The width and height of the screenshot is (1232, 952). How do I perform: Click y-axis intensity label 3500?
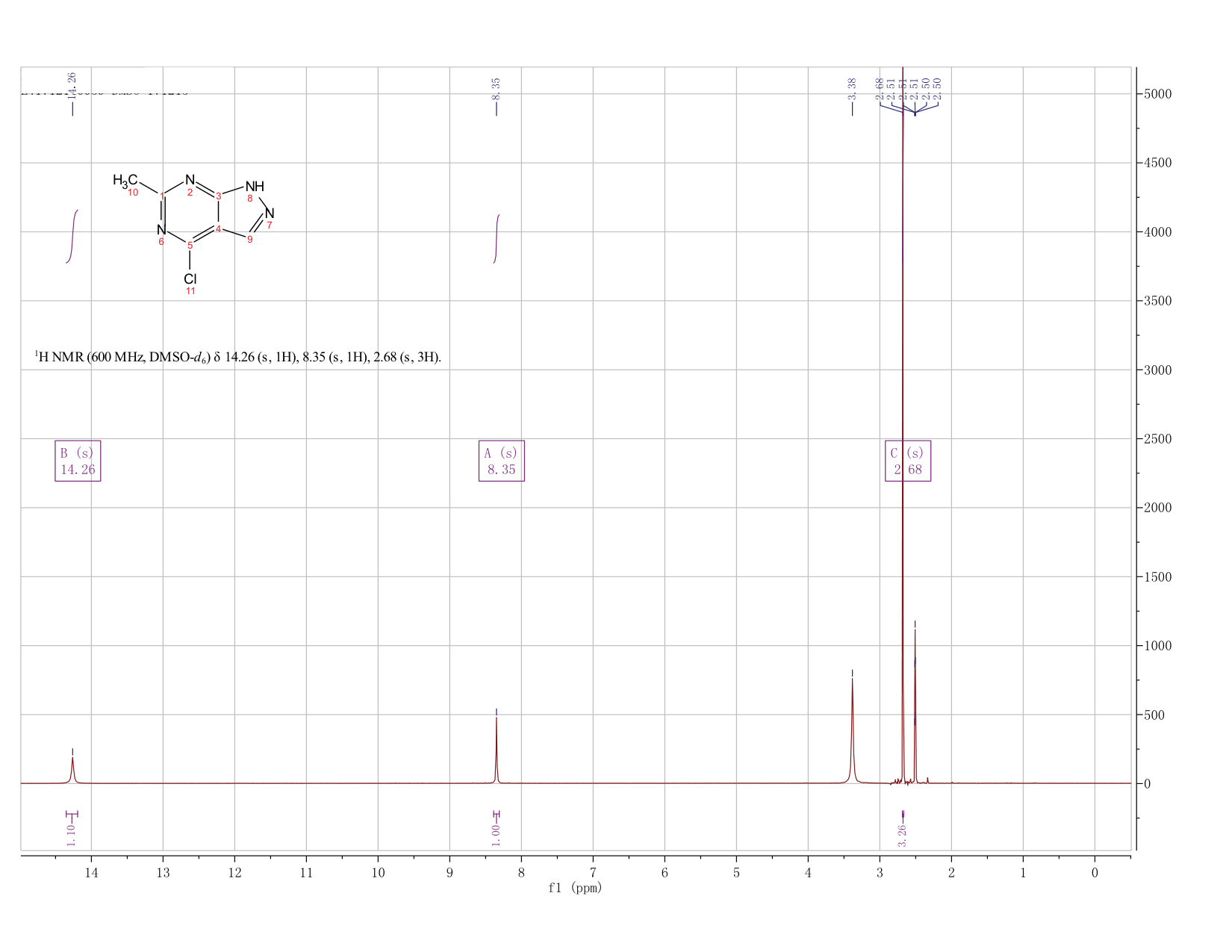click(x=1157, y=301)
